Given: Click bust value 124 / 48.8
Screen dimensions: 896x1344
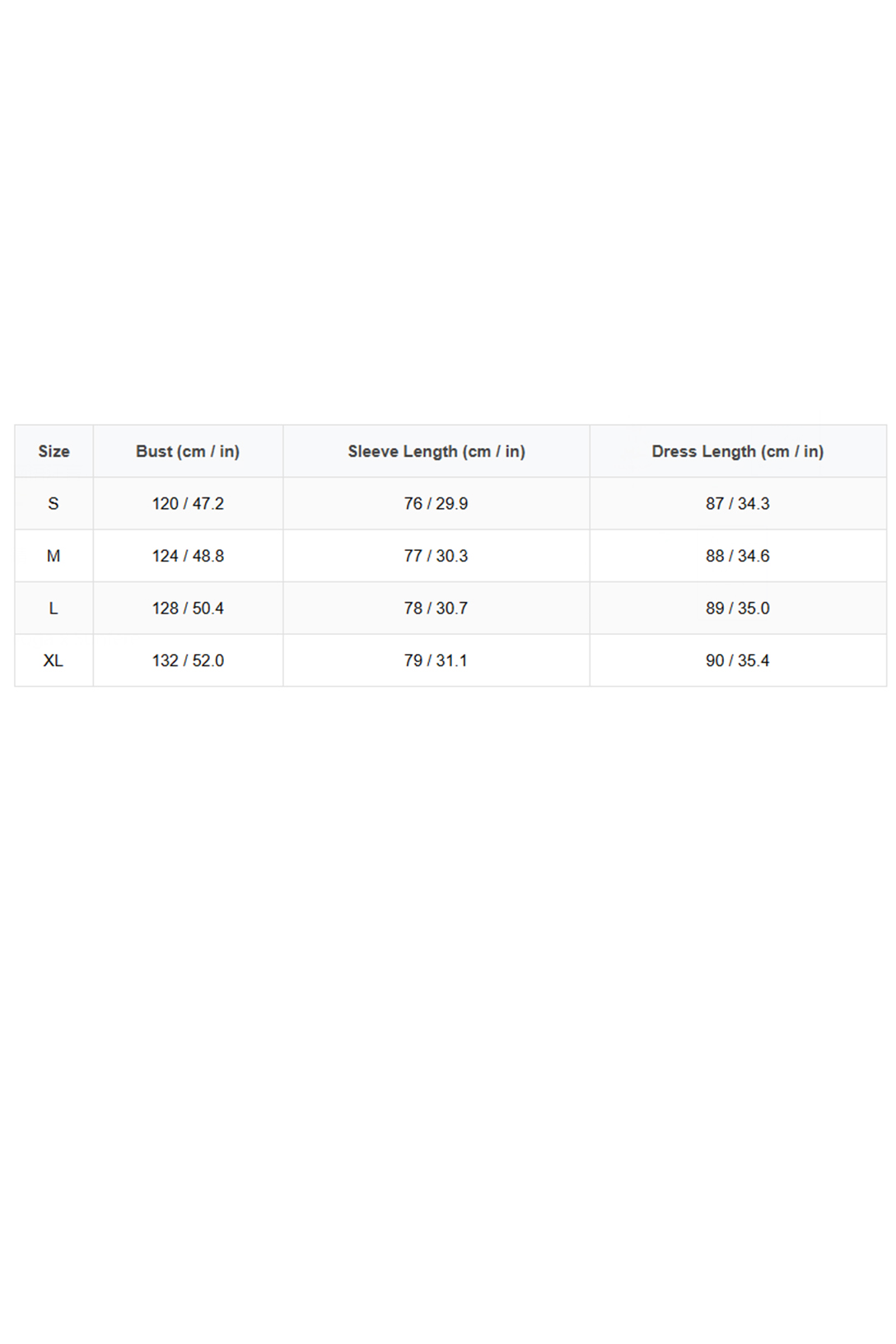Looking at the screenshot, I should [188, 556].
